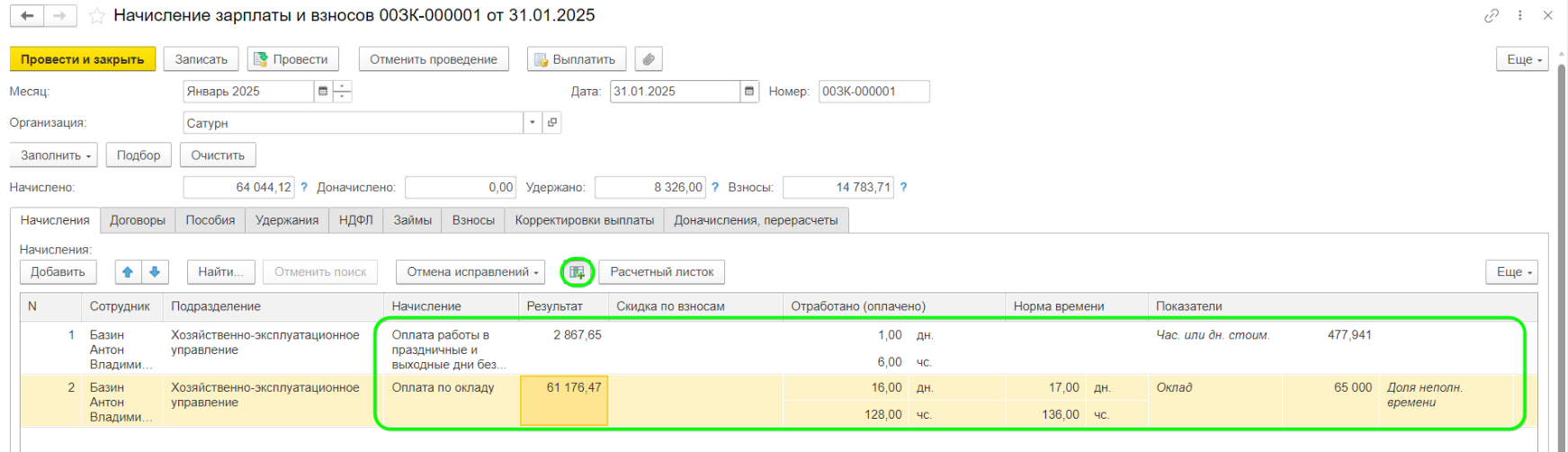Click the Очистить button
The width and height of the screenshot is (1568, 452).
[x=218, y=155]
